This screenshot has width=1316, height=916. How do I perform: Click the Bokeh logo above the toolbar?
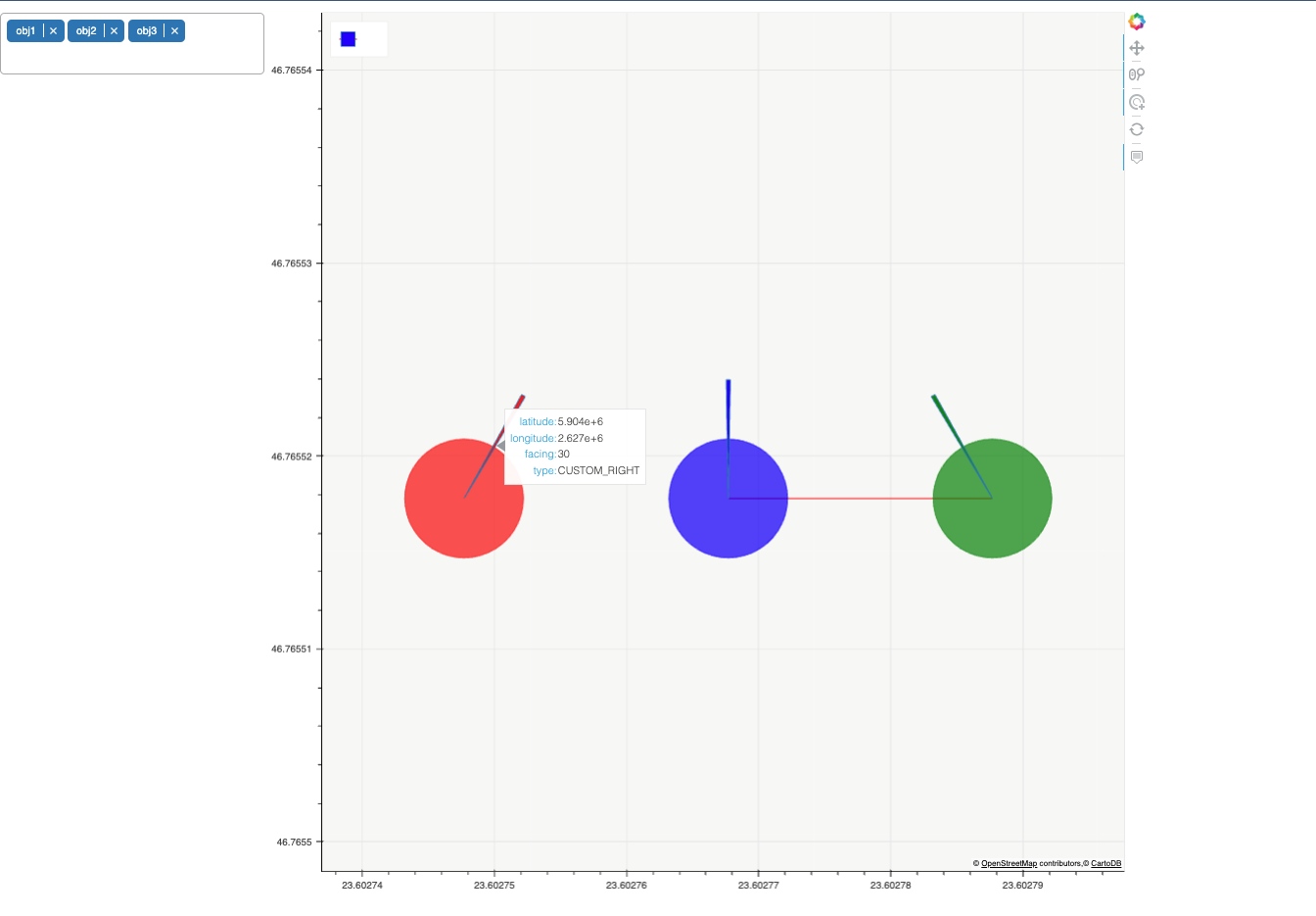point(1136,21)
